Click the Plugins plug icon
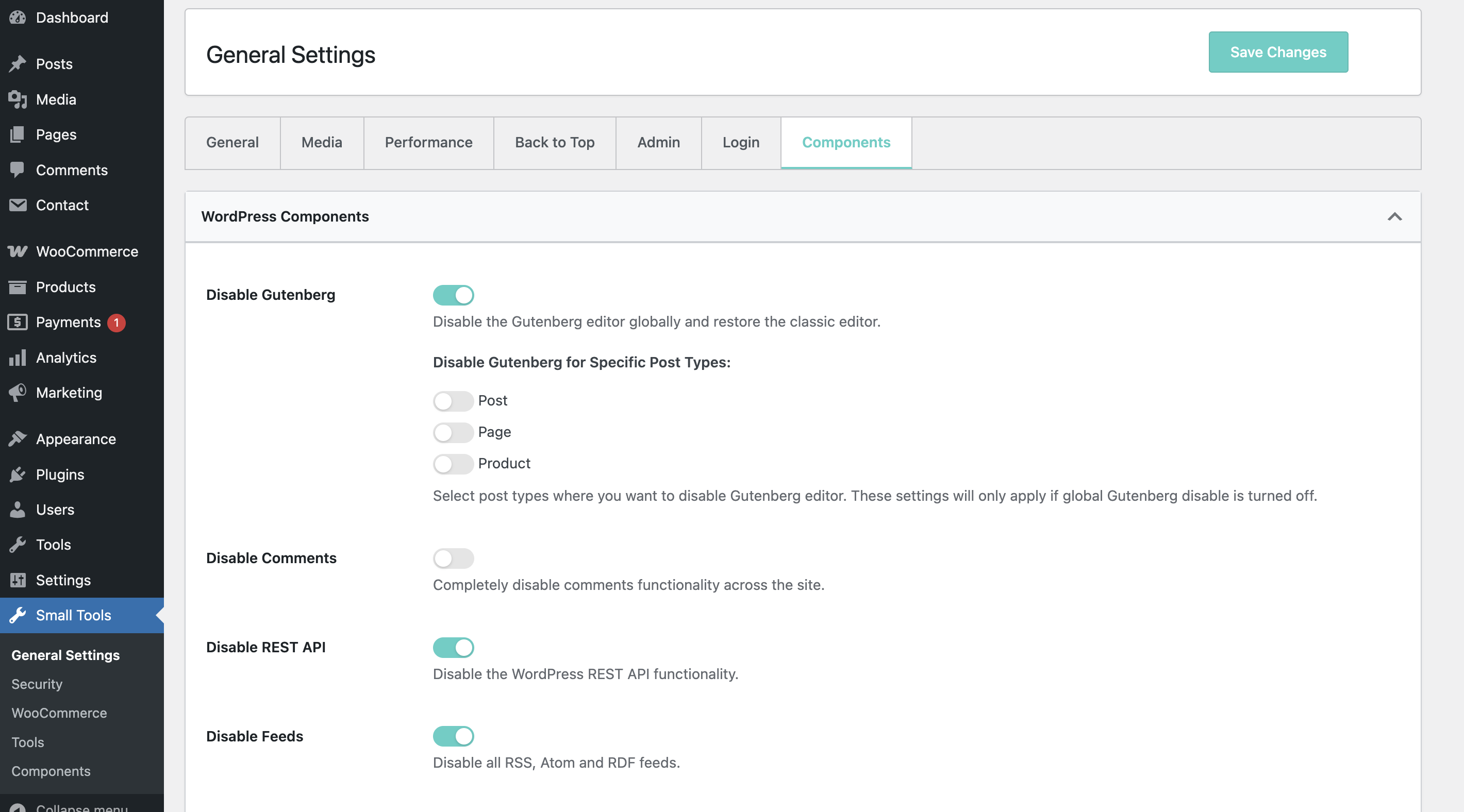 pyautogui.click(x=18, y=475)
